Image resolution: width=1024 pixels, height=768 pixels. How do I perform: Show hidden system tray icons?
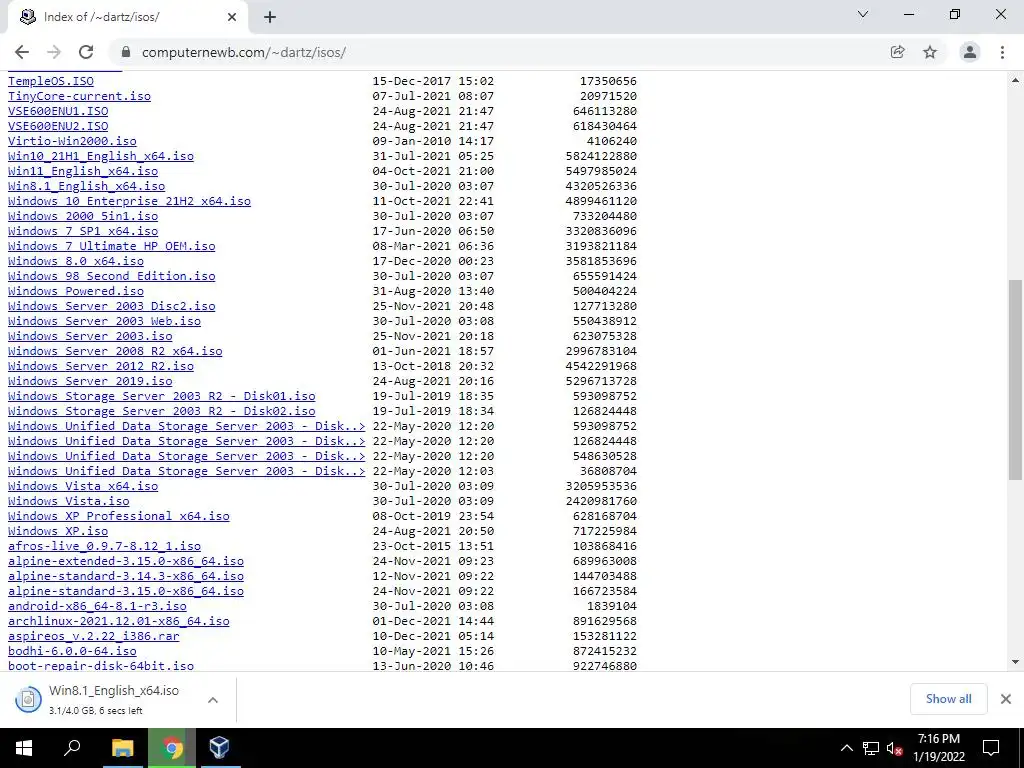pos(846,748)
